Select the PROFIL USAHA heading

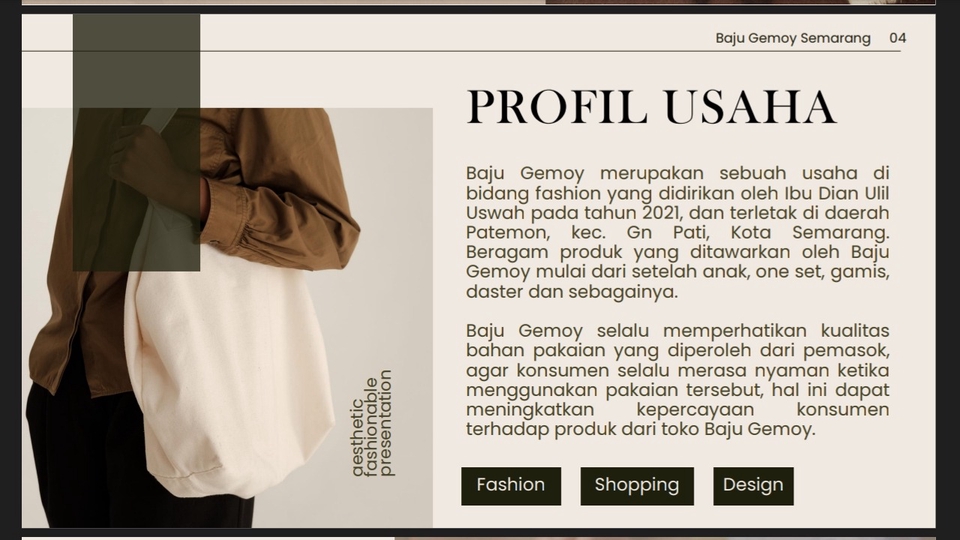click(x=651, y=107)
